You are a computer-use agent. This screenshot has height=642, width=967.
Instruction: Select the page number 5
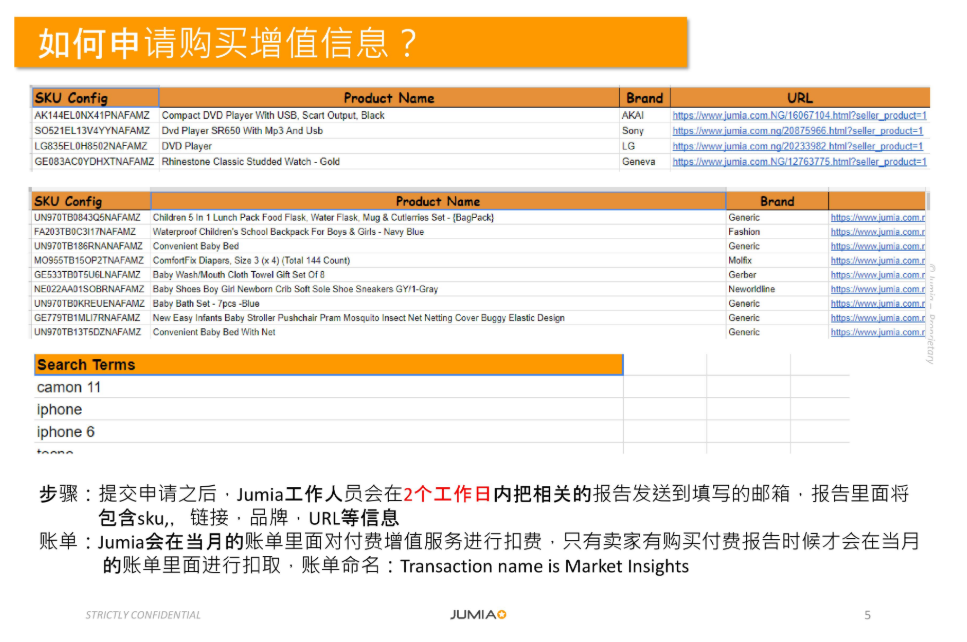867,615
